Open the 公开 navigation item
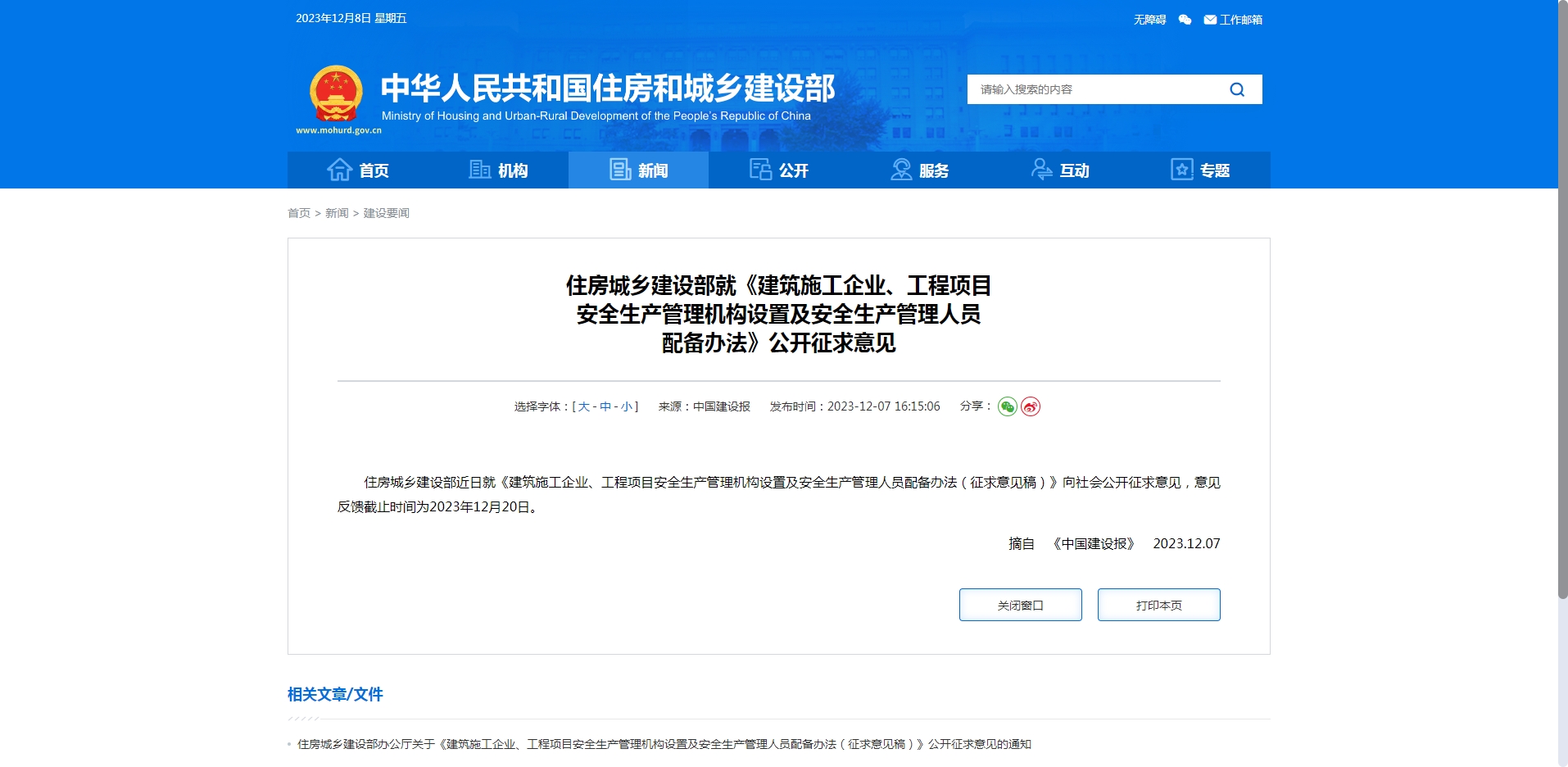 779,170
